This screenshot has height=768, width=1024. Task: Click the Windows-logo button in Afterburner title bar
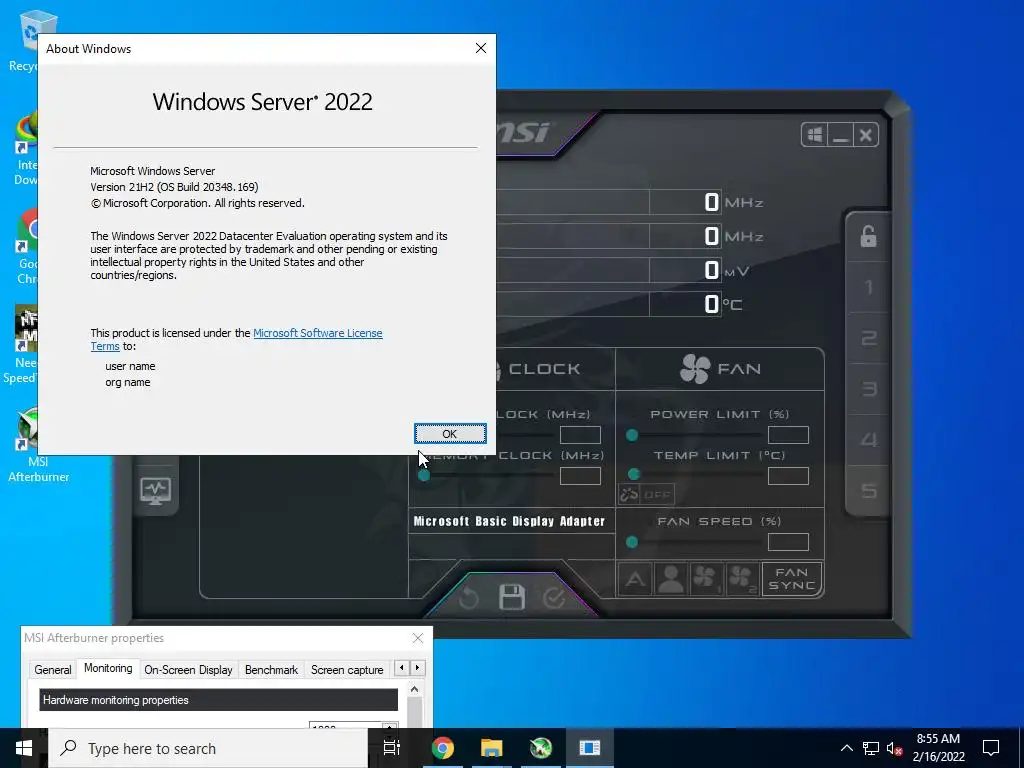coord(814,135)
